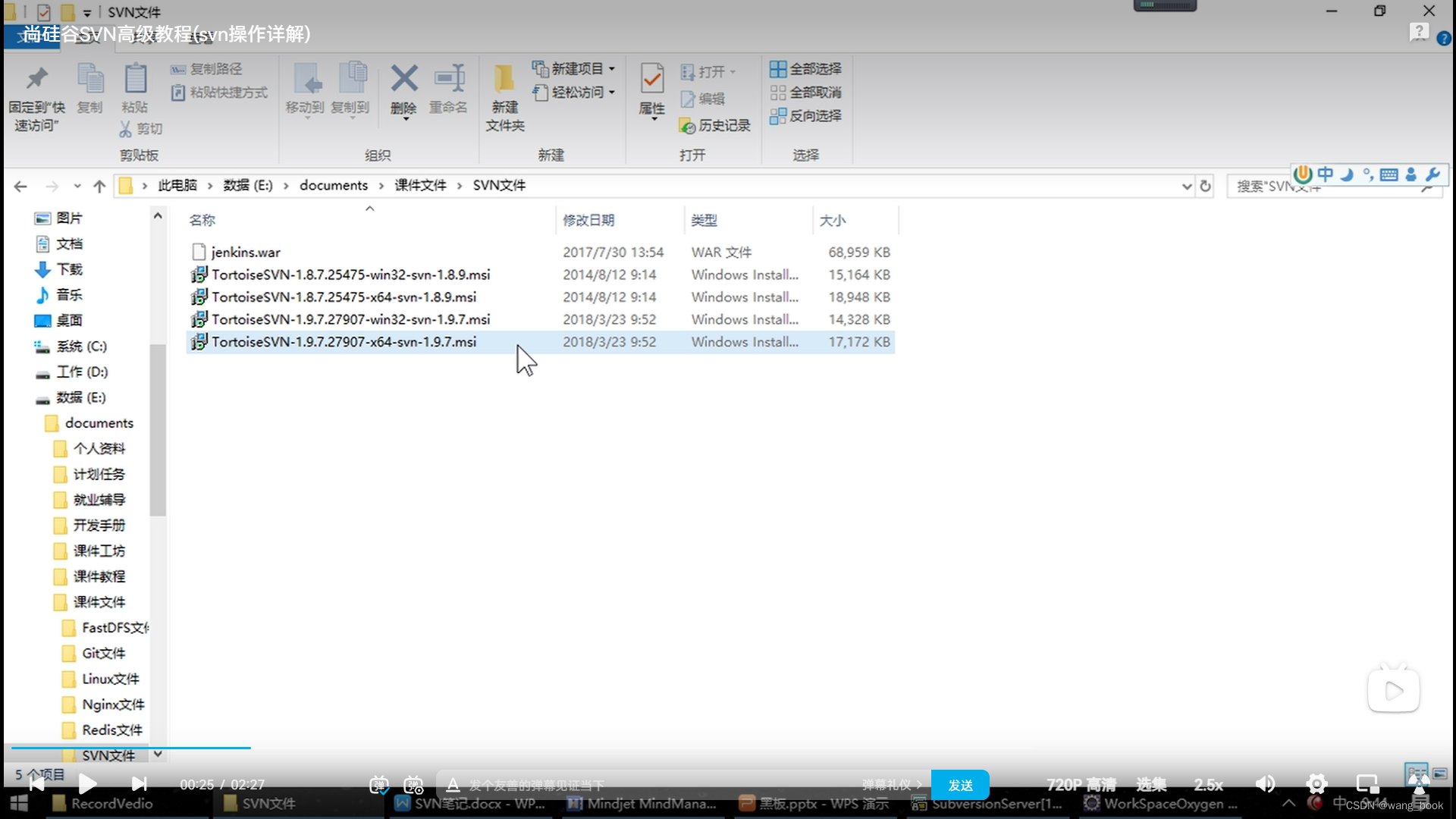Open 新建项目 dropdown menu
The width and height of the screenshot is (1456, 819).
574,69
